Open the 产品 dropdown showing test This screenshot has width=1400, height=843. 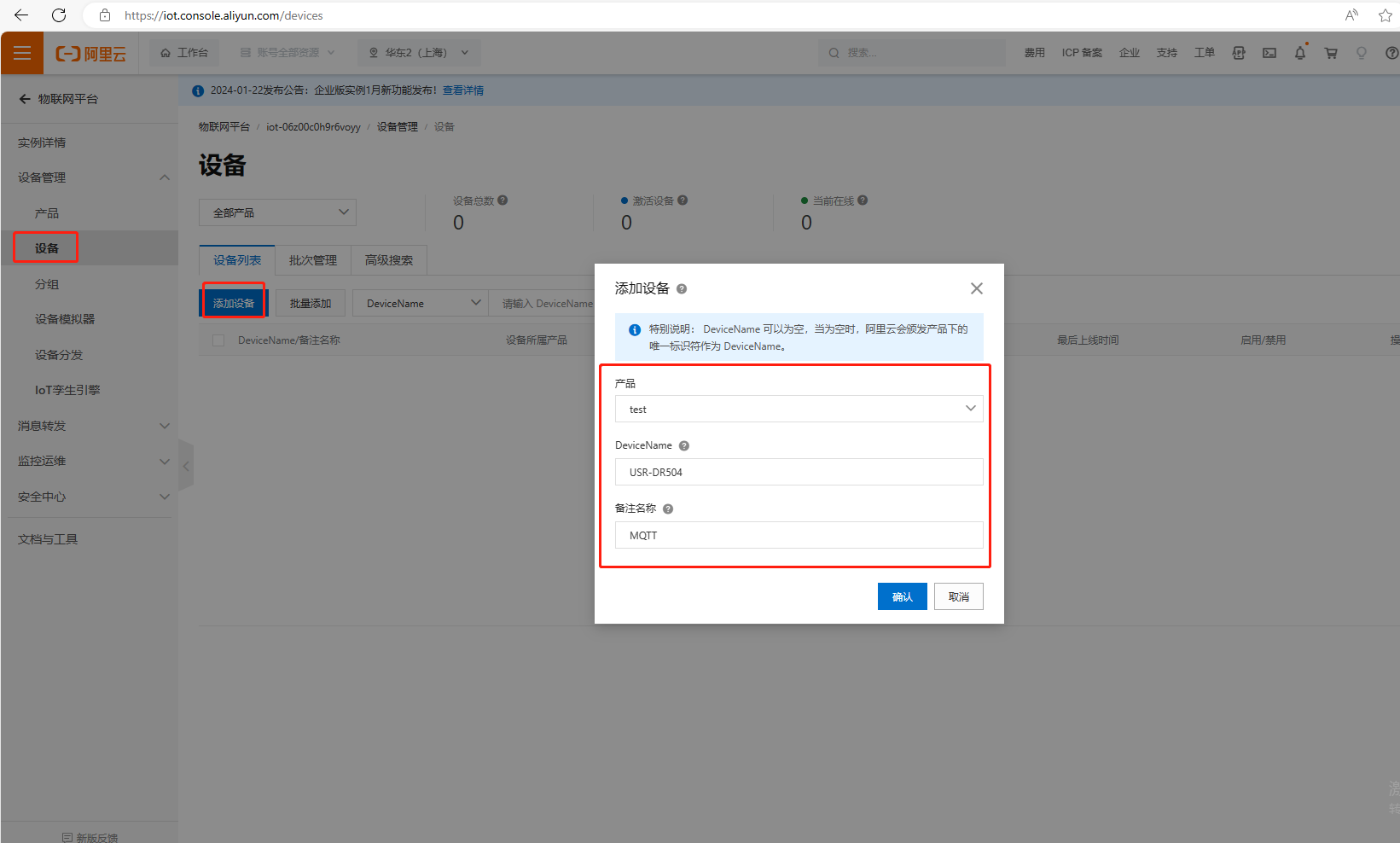pyautogui.click(x=799, y=409)
